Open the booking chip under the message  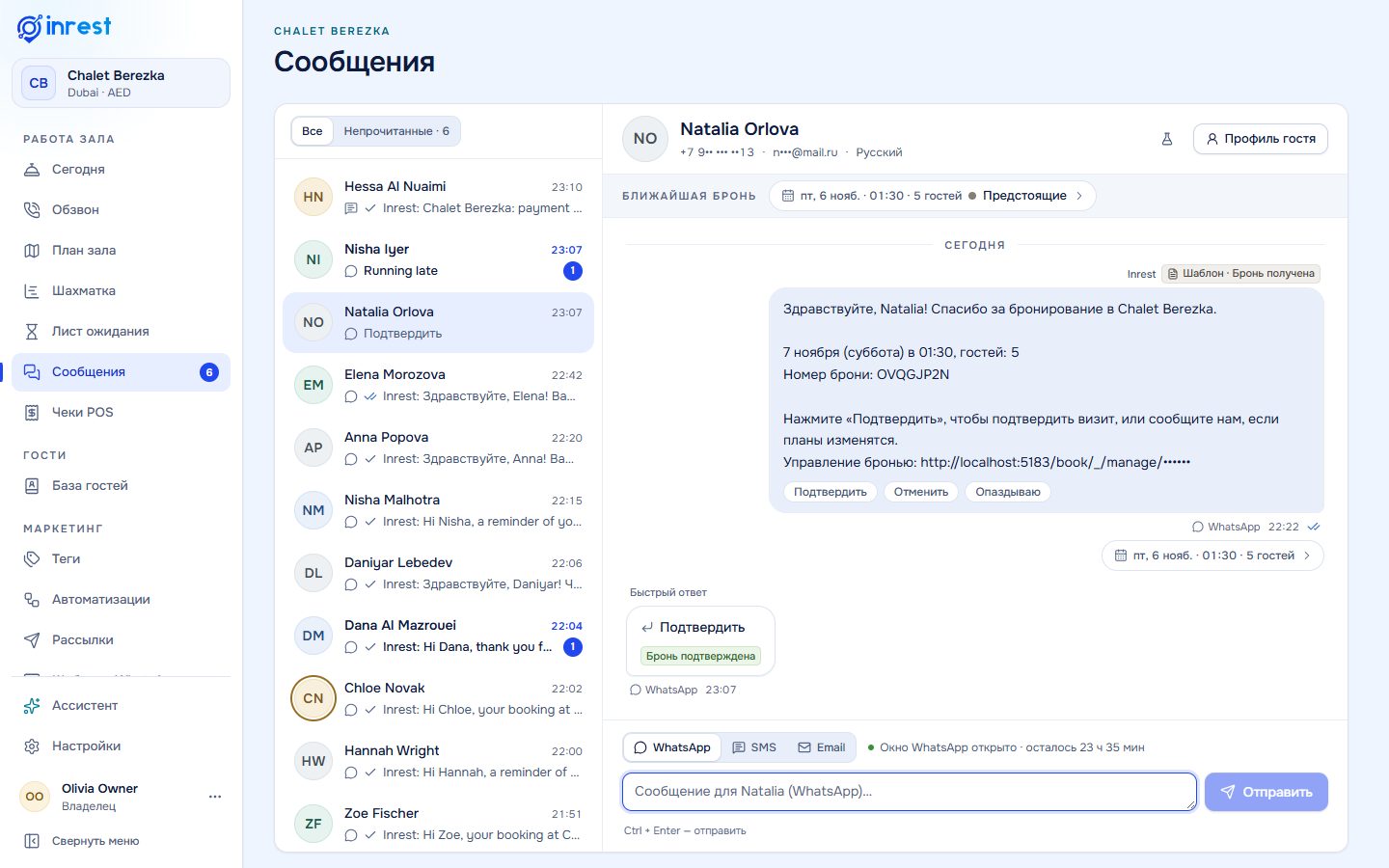[1212, 556]
